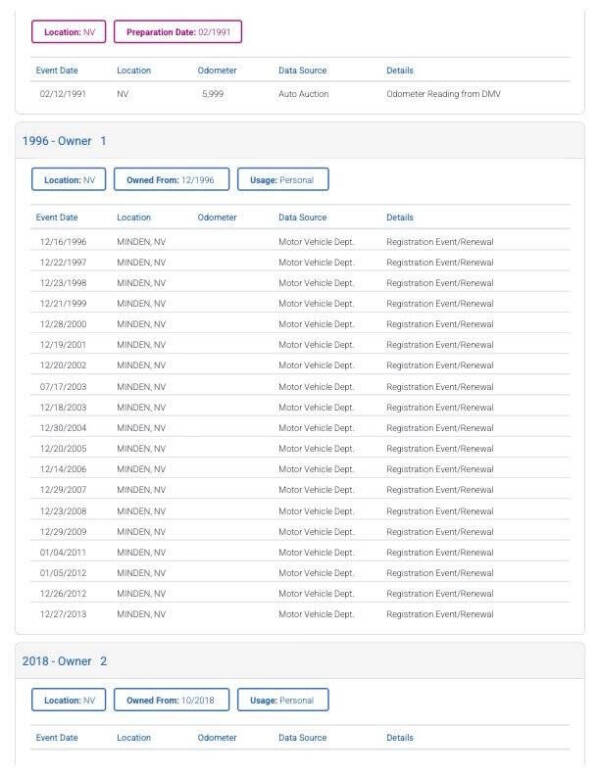Expand the 1996 - Owner 1 header
600x776 pixels.
pyautogui.click(x=300, y=141)
